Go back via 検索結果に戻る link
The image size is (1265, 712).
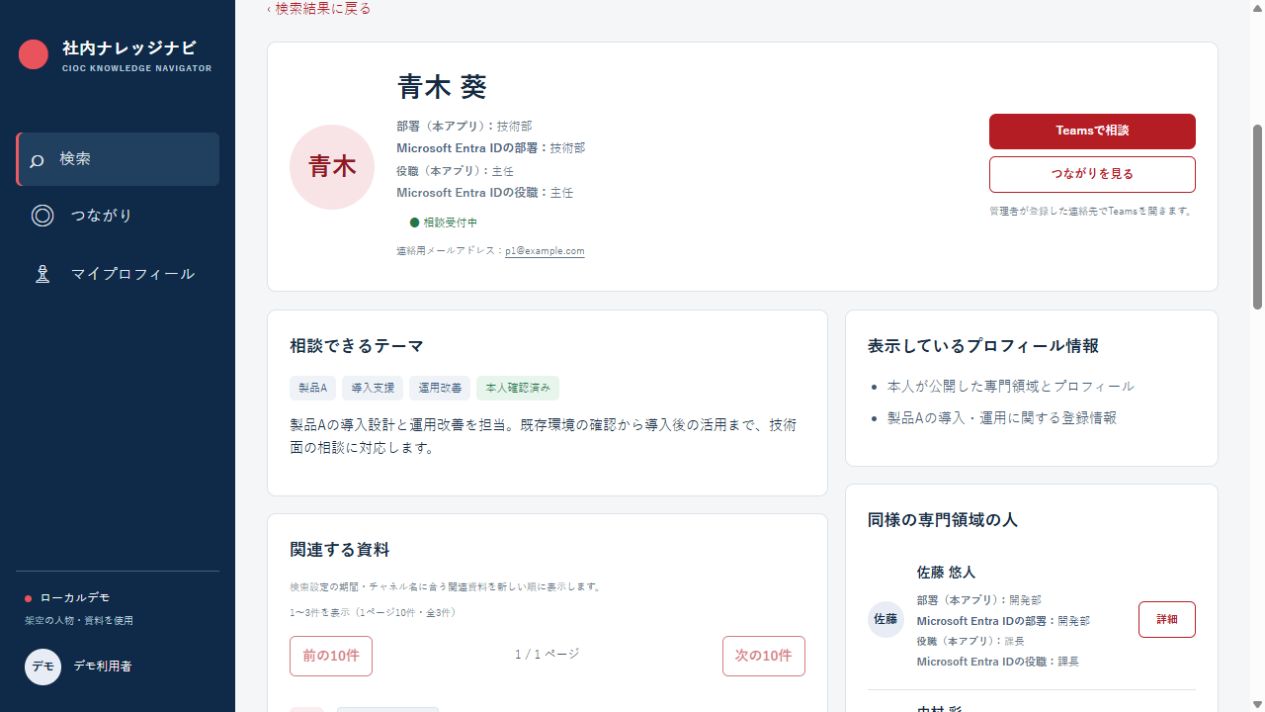click(319, 8)
